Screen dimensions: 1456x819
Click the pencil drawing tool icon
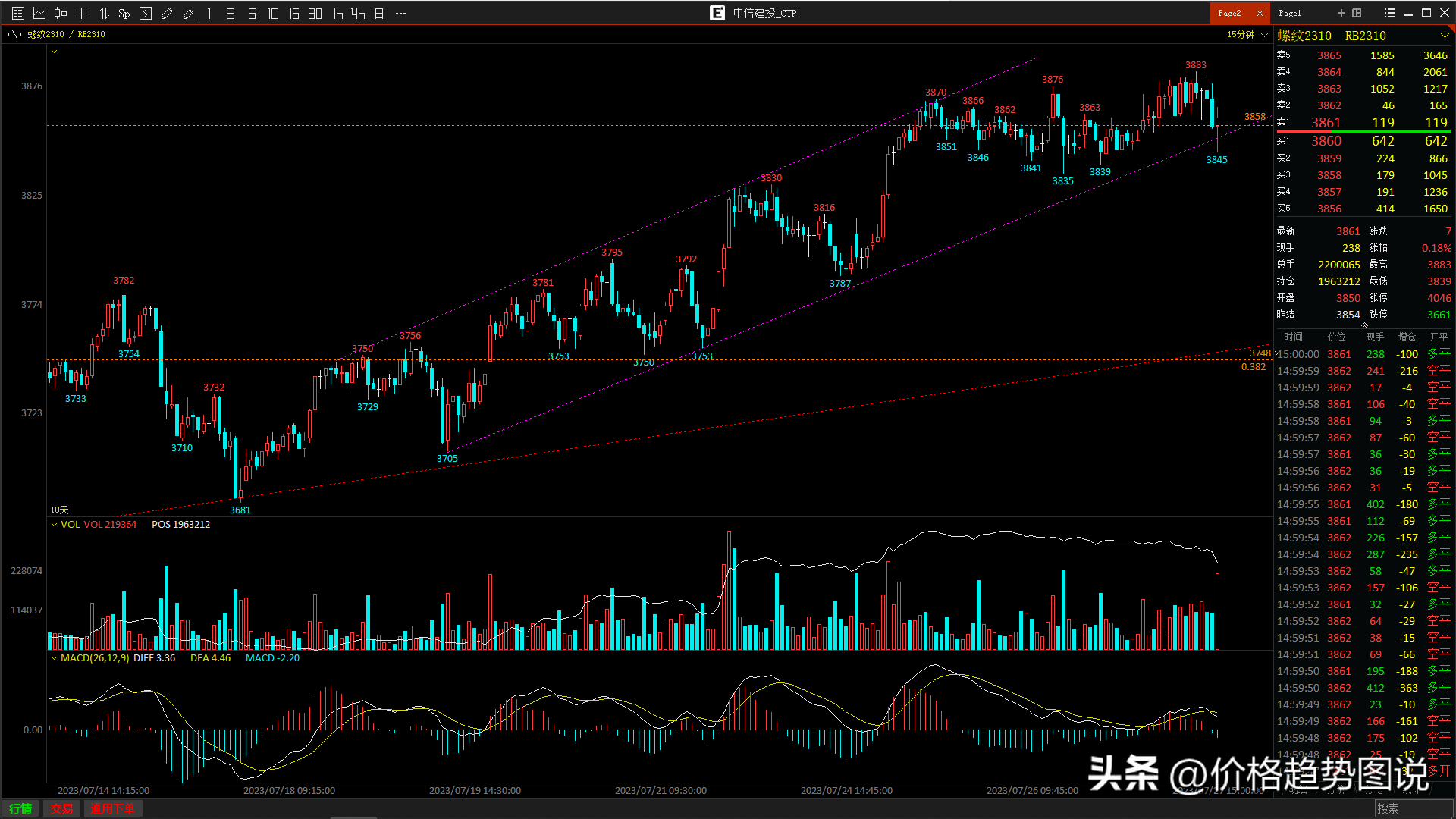pyautogui.click(x=167, y=13)
